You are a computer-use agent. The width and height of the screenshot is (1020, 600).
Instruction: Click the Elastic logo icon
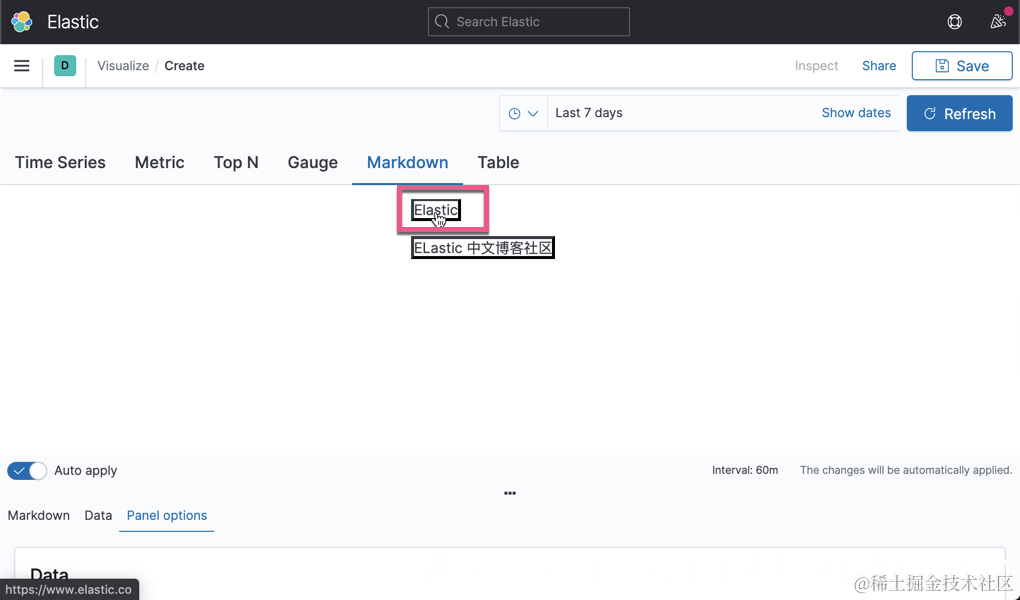point(21,21)
